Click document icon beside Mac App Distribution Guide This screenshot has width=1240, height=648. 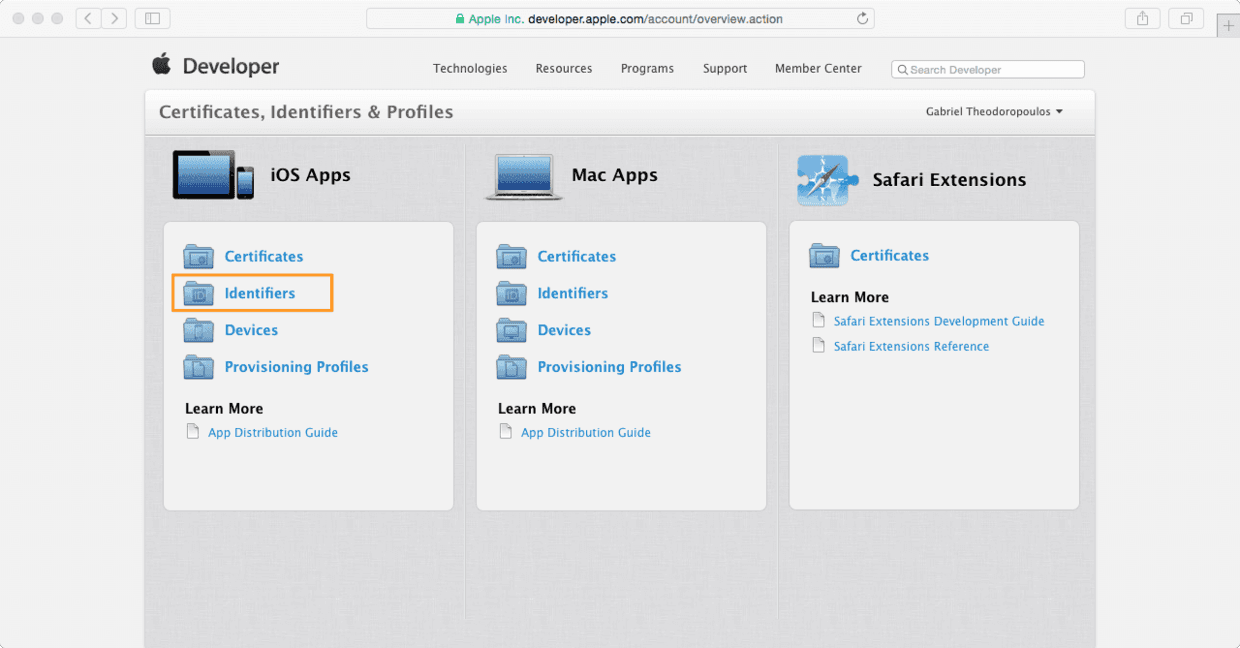[506, 432]
